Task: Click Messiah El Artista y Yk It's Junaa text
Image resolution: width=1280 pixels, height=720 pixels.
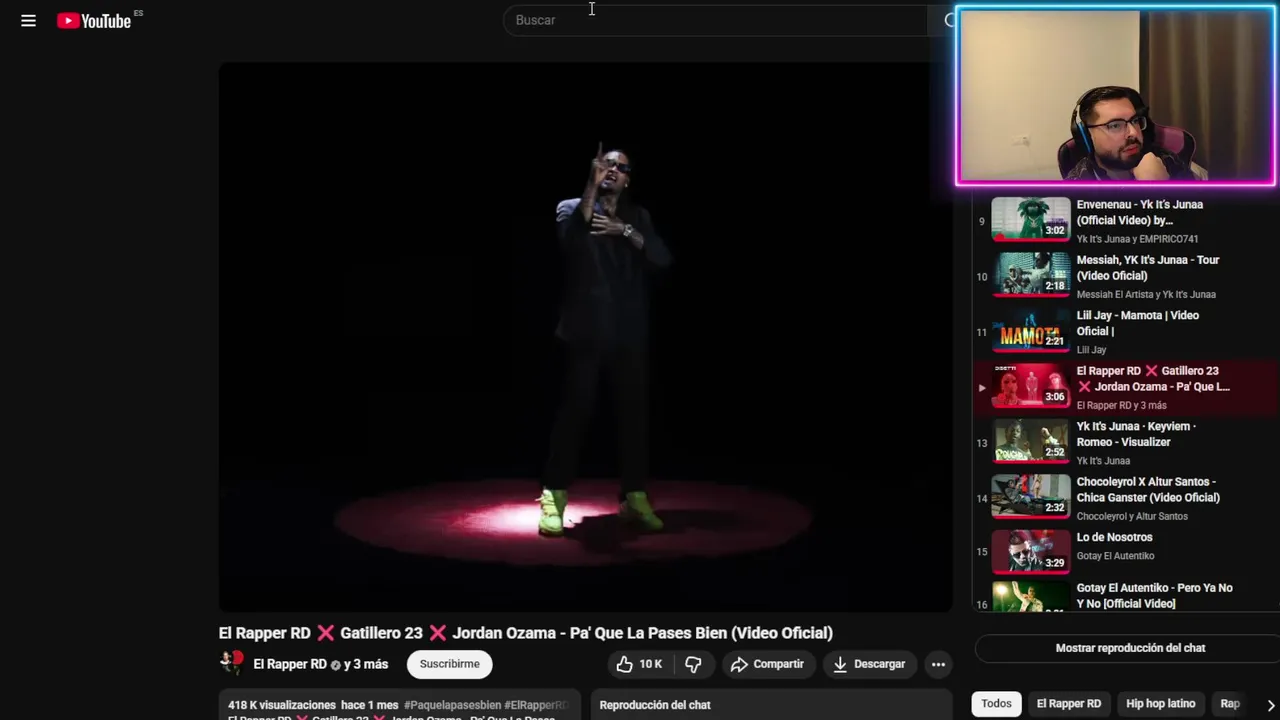Action: [x=1146, y=294]
